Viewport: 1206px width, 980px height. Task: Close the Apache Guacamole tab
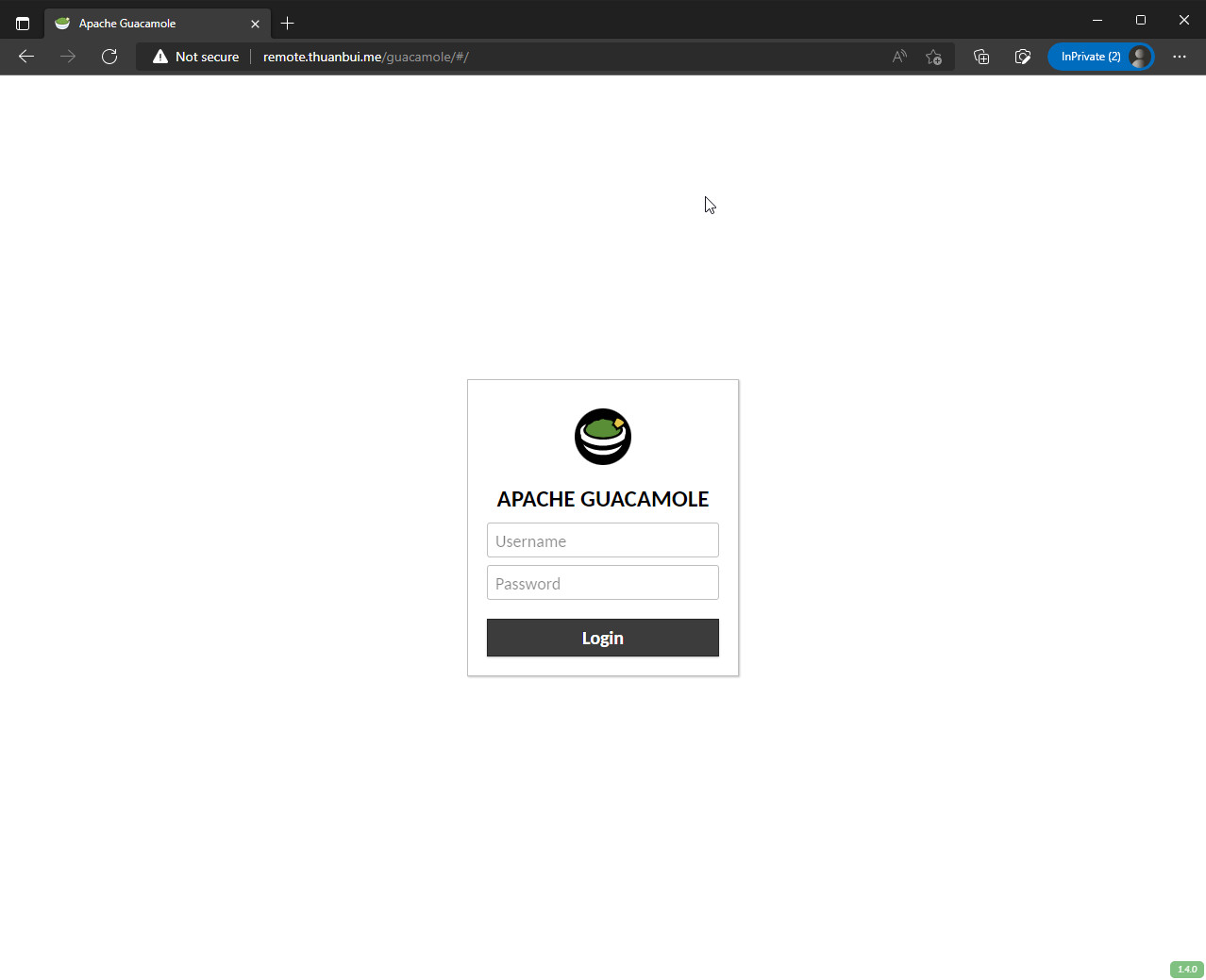[255, 24]
